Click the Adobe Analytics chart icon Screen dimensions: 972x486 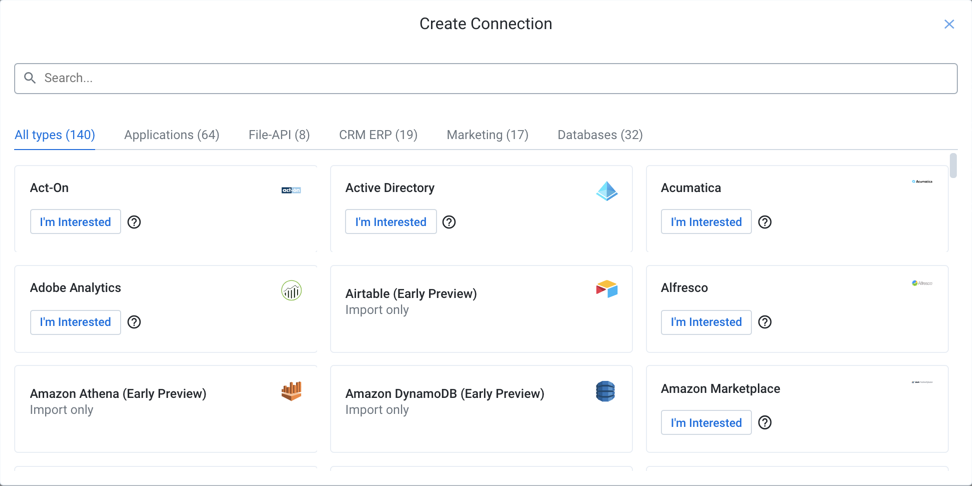click(x=291, y=290)
